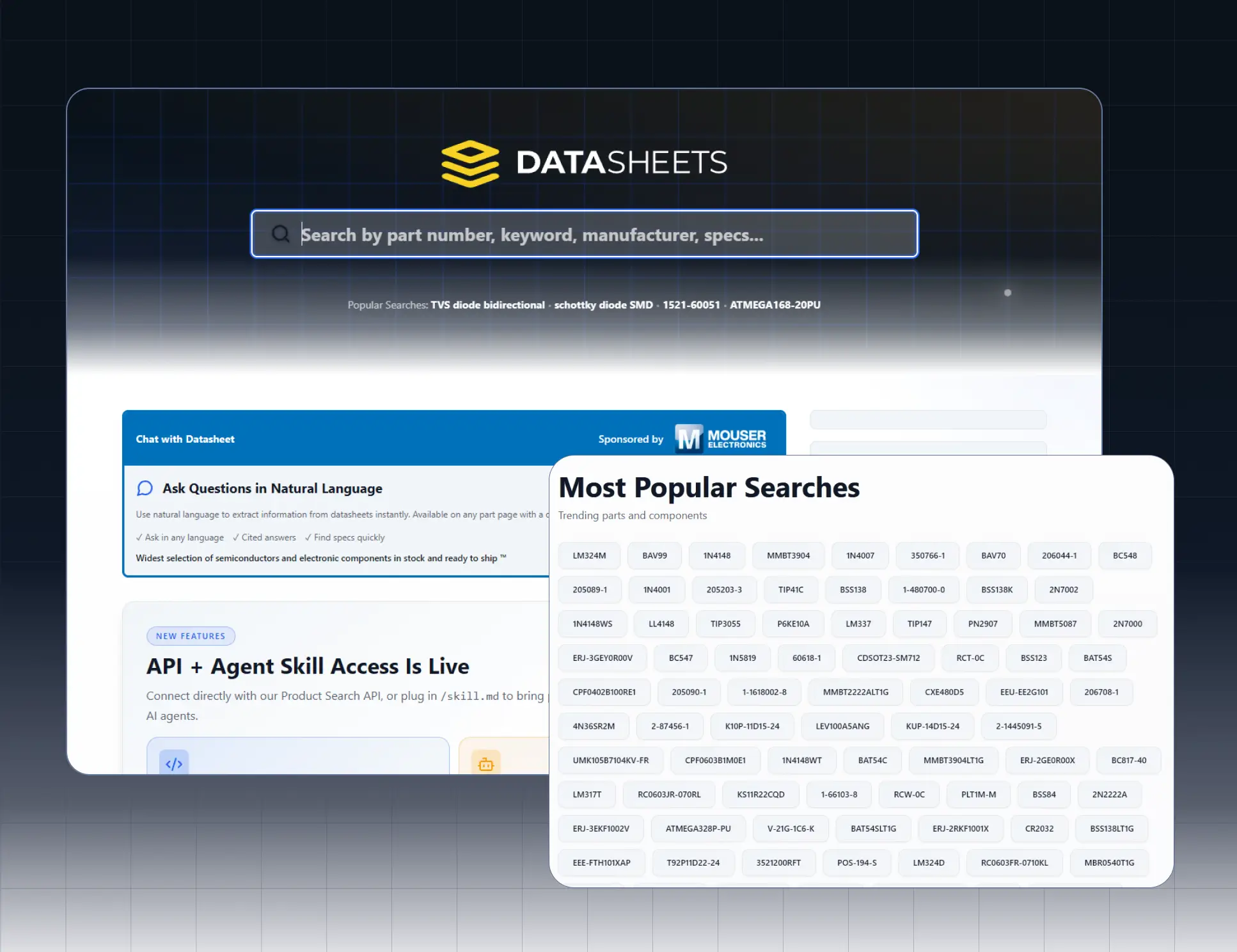Click the CR2032 part tag
Viewport: 1237px width, 952px height.
(x=1039, y=829)
